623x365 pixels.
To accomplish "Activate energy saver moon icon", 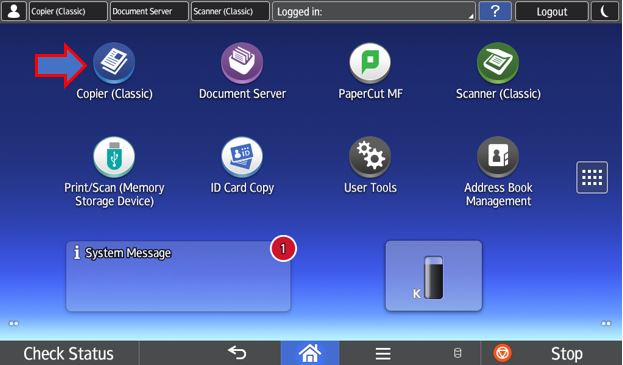I will (605, 11).
